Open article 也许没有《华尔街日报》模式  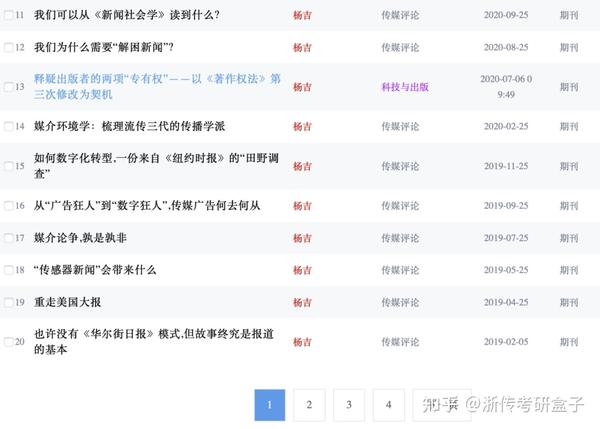(154, 341)
